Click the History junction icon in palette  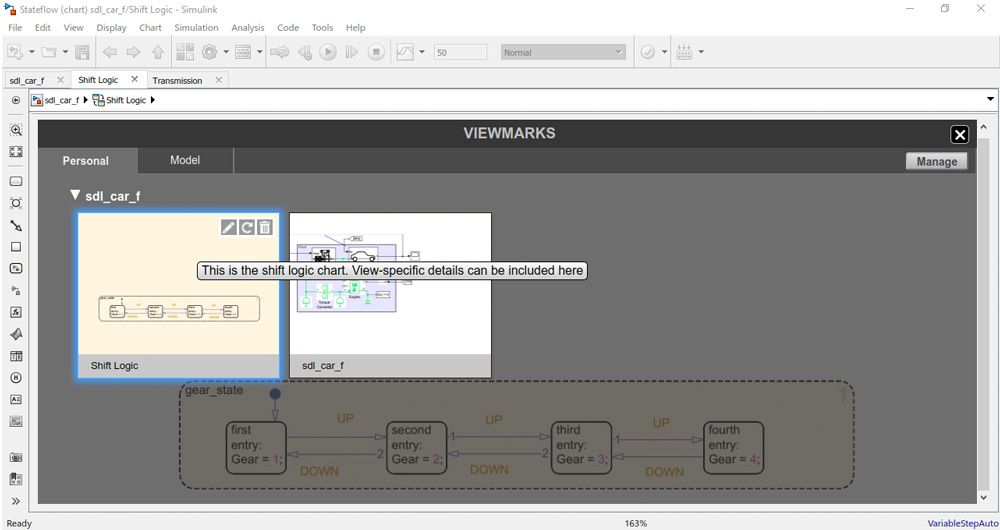pyautogui.click(x=16, y=377)
